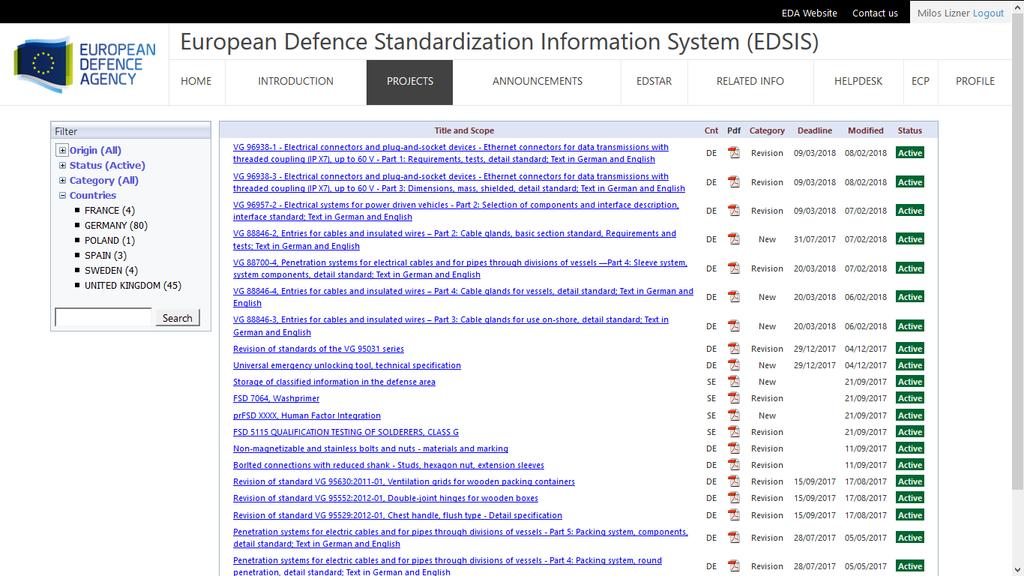Filter by POLAND (1)
The width and height of the screenshot is (1024, 576).
[x=109, y=240]
